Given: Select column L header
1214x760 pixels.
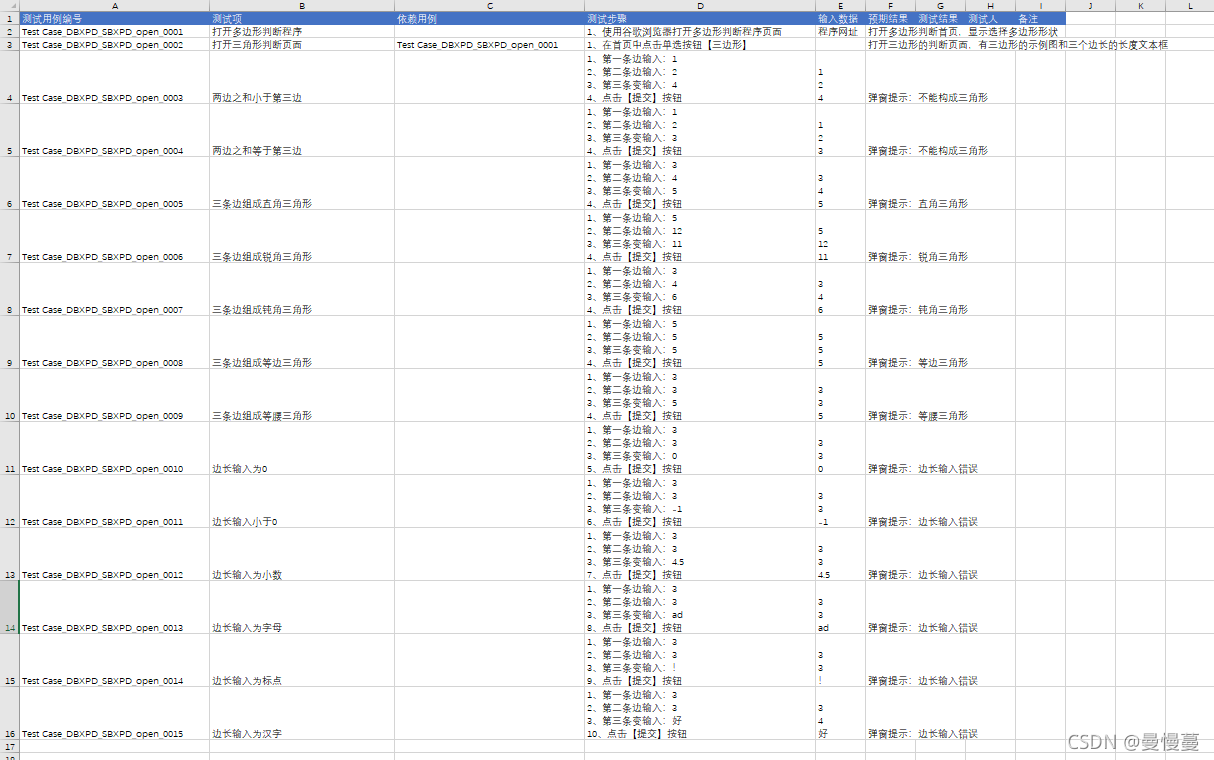Looking at the screenshot, I should [1190, 6].
